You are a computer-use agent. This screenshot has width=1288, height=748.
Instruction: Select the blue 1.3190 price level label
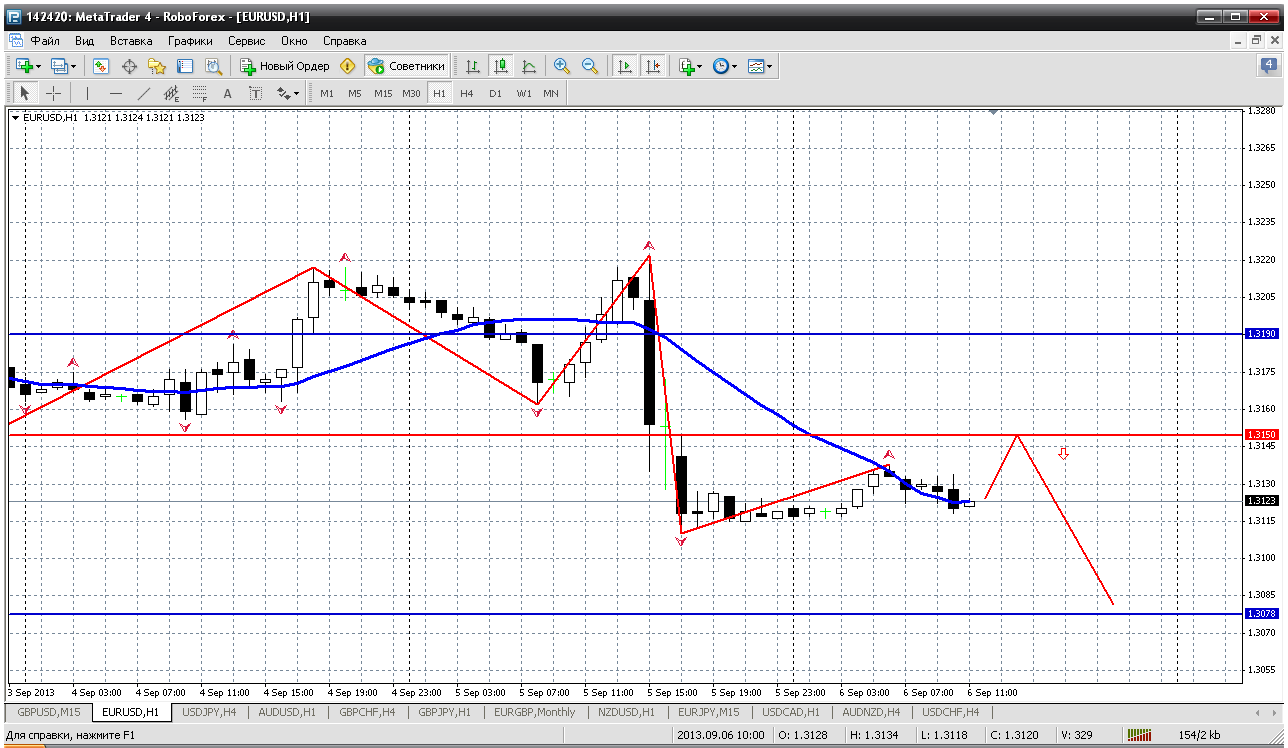(x=1261, y=333)
